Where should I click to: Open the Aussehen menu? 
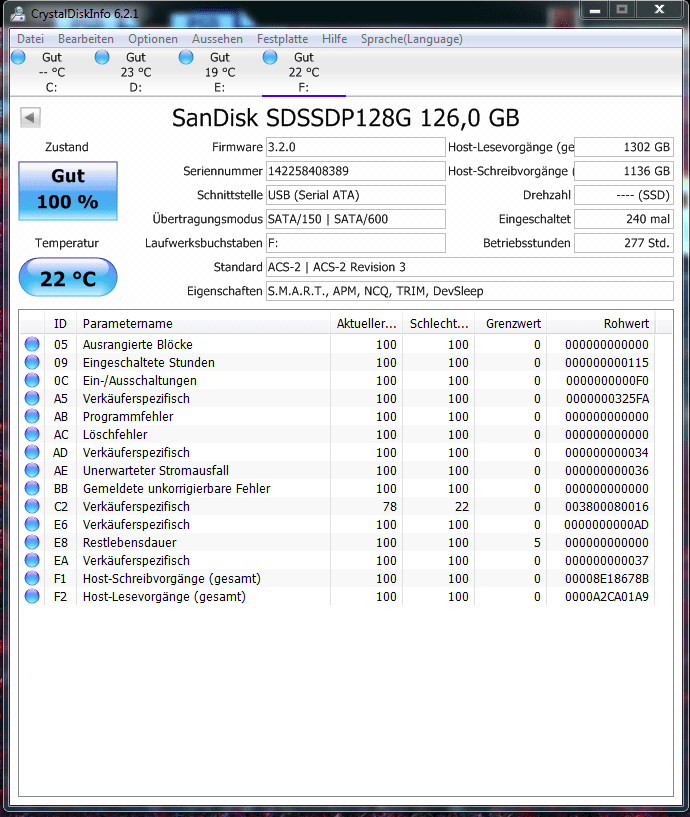217,39
